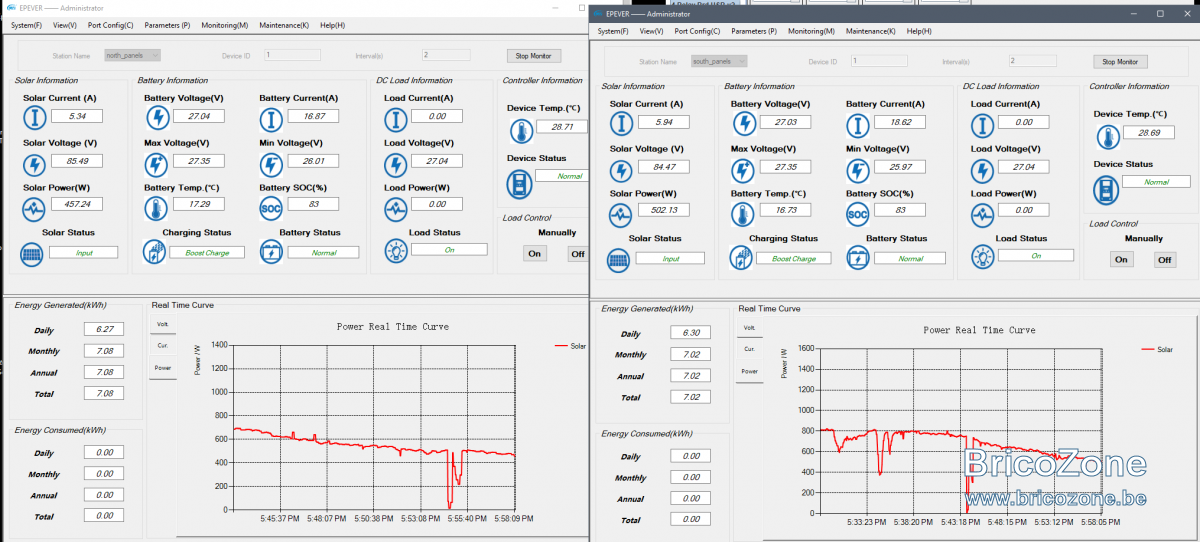
Task: Click the Device Status icon in right window
Action: coord(1106,188)
